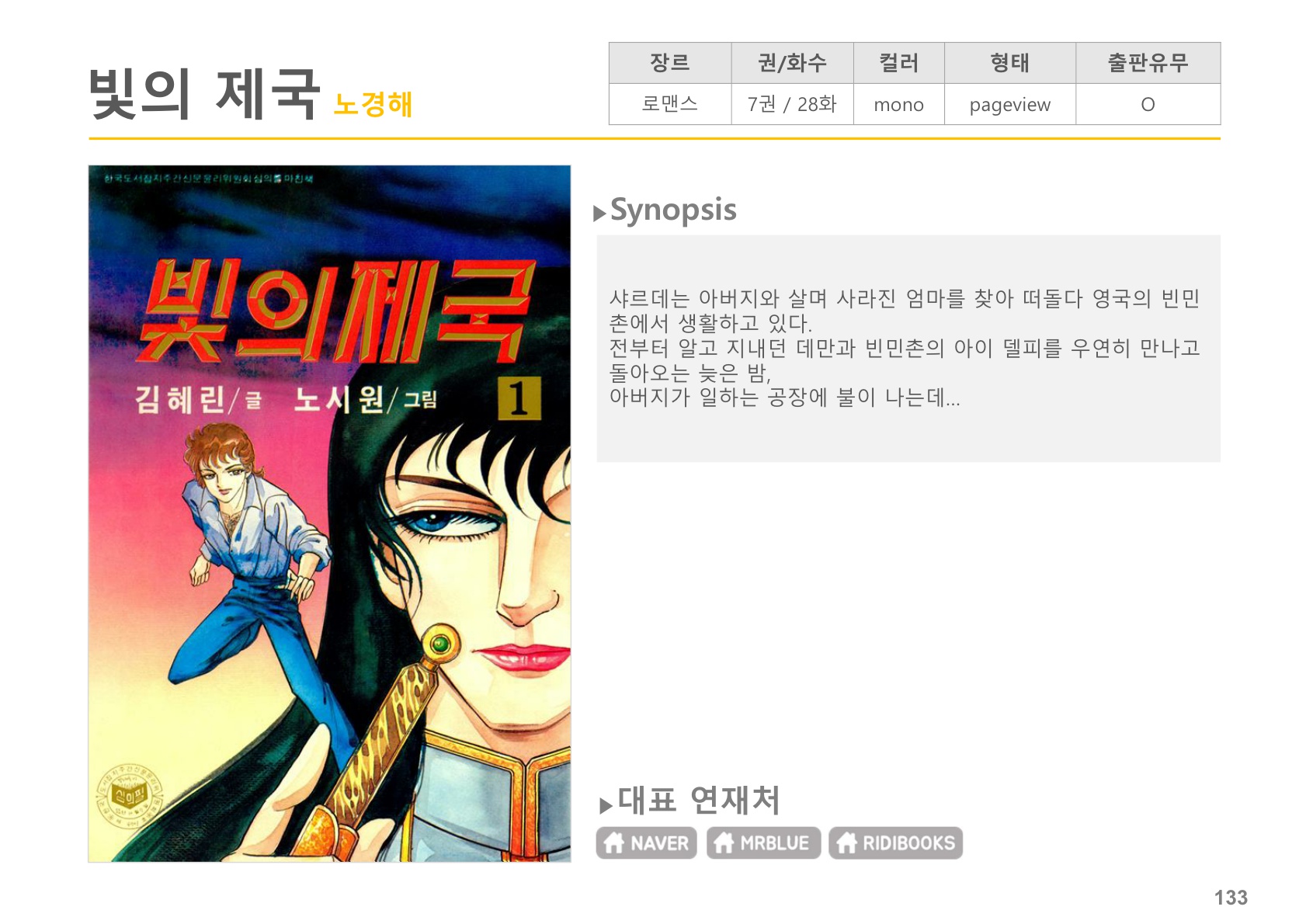The width and height of the screenshot is (1306, 924).
Task: Click the title 빛의 제국 heading
Action: pyautogui.click(x=204, y=93)
